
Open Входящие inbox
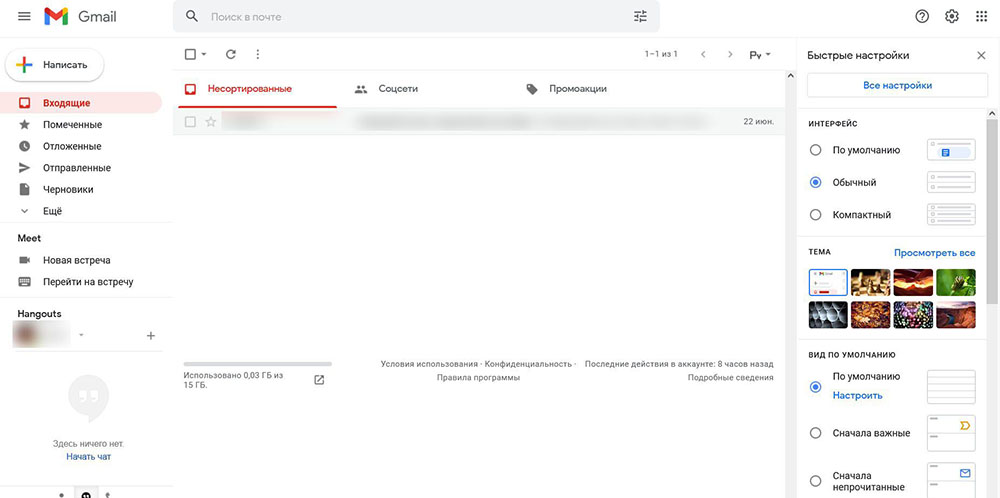coord(81,103)
